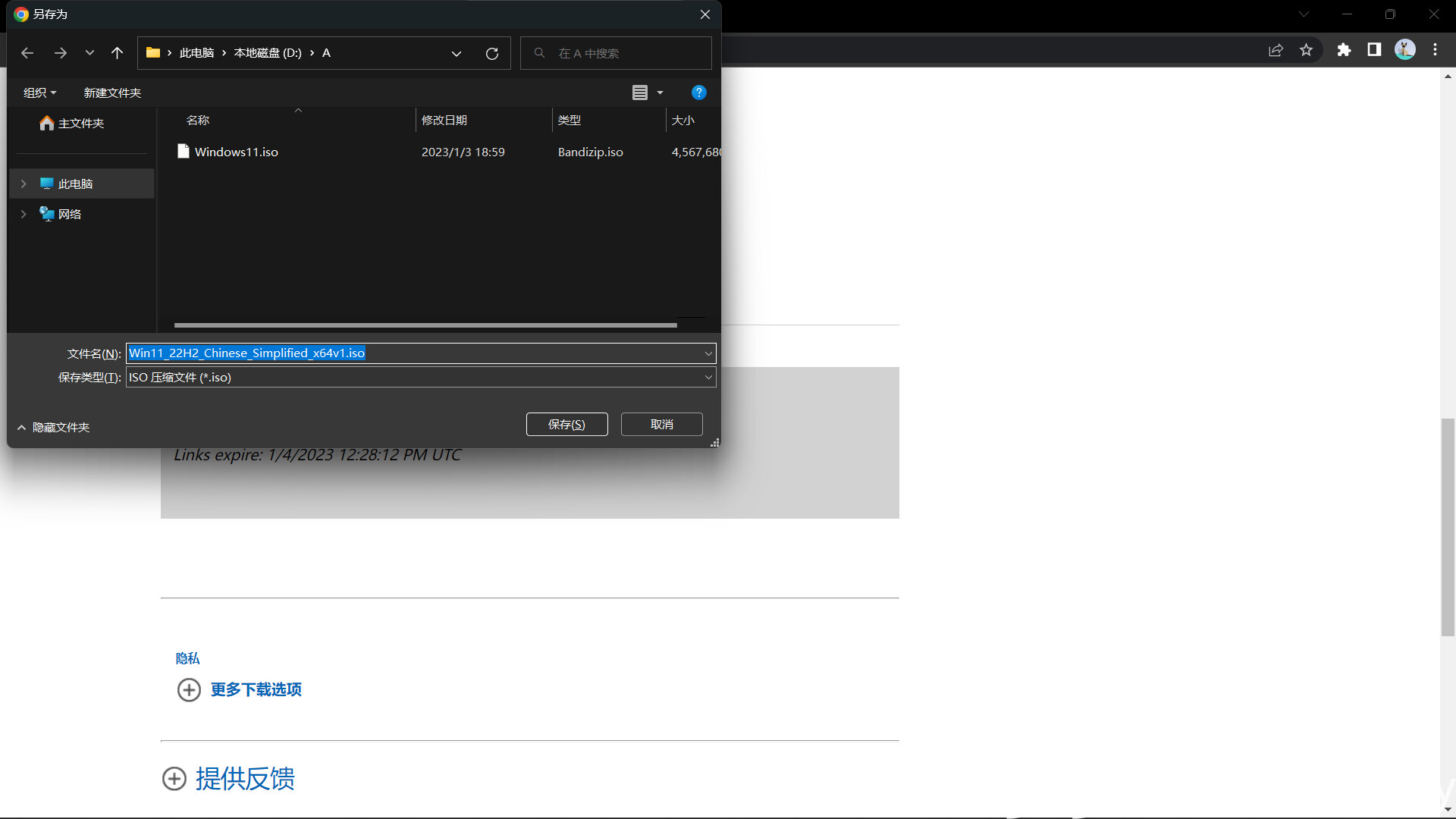Image resolution: width=1456 pixels, height=819 pixels.
Task: Click the back arrow in the dialog
Action: [x=27, y=53]
